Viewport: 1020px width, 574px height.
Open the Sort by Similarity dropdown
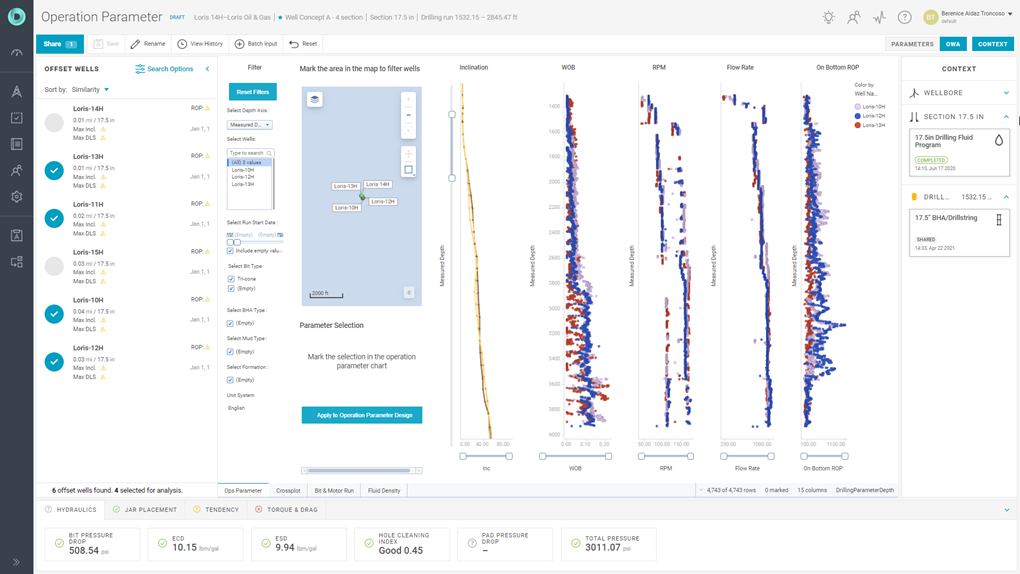point(90,90)
